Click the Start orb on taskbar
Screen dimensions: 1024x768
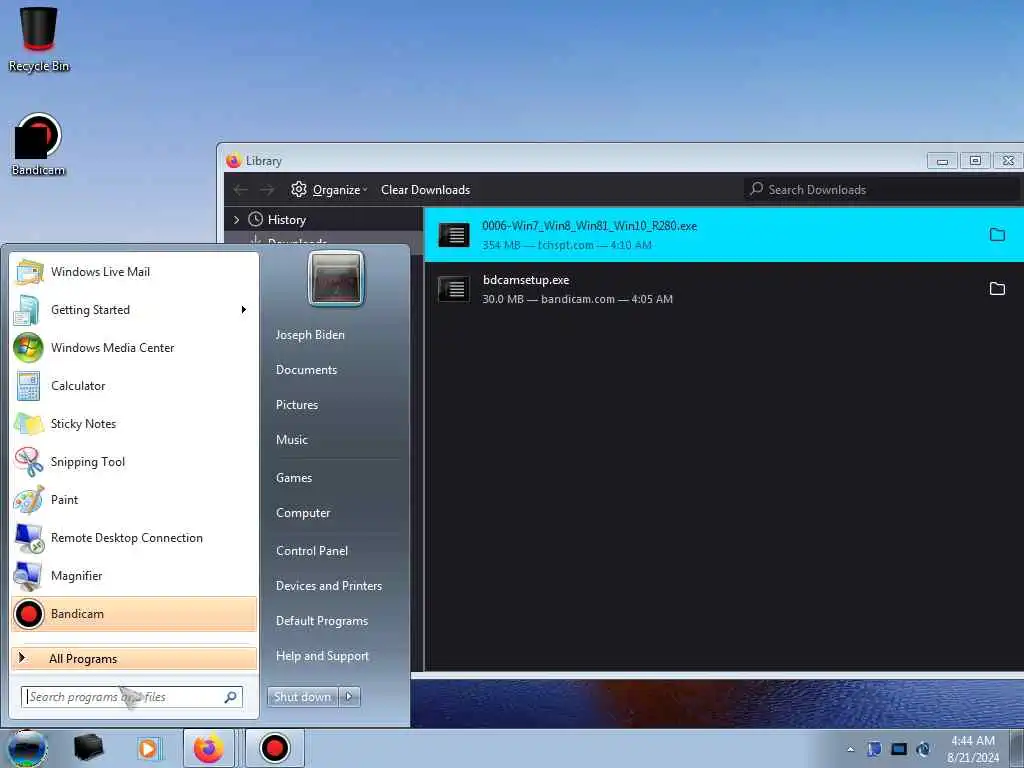(x=27, y=748)
